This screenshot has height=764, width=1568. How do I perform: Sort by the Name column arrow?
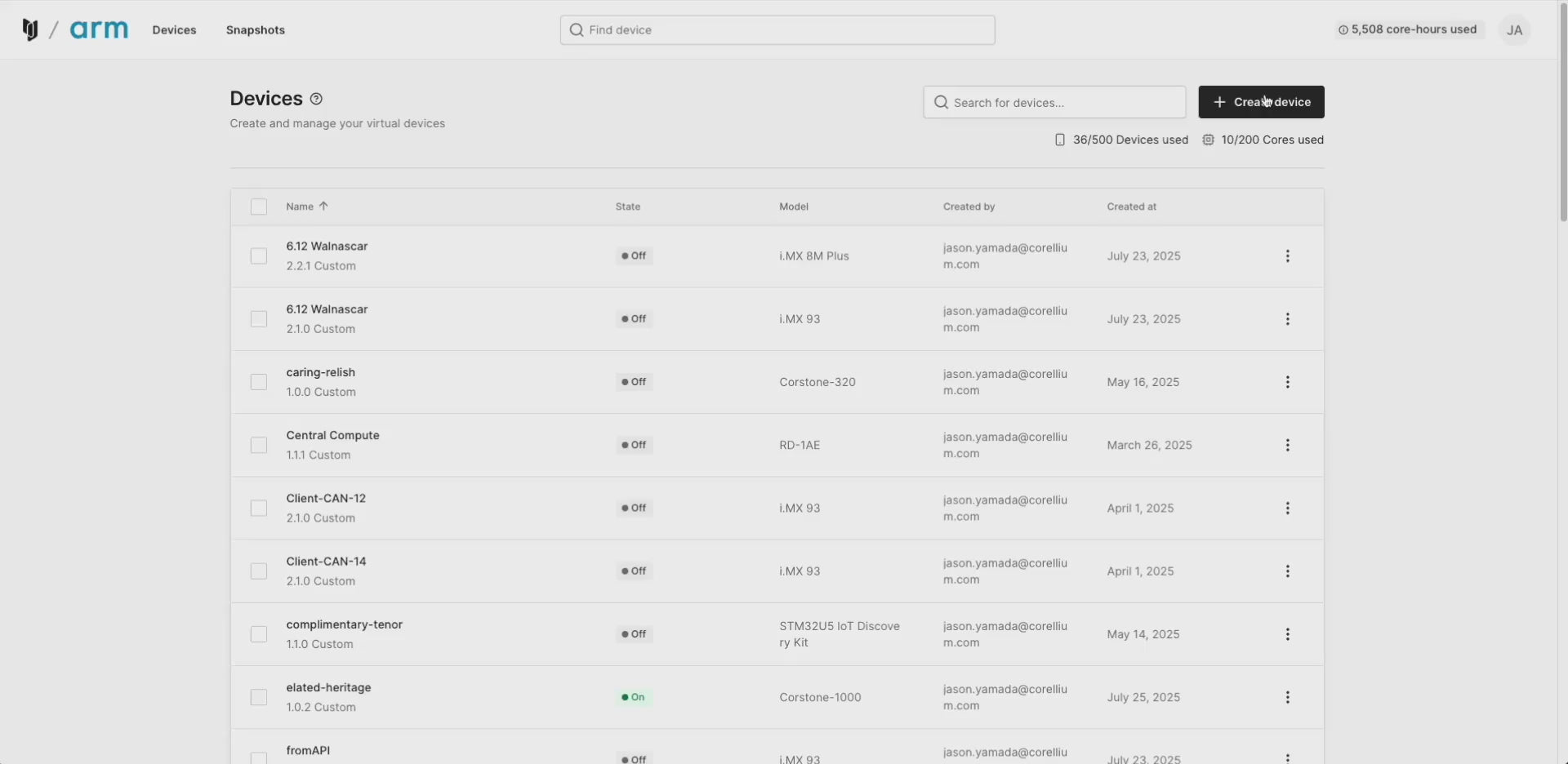[x=323, y=207]
